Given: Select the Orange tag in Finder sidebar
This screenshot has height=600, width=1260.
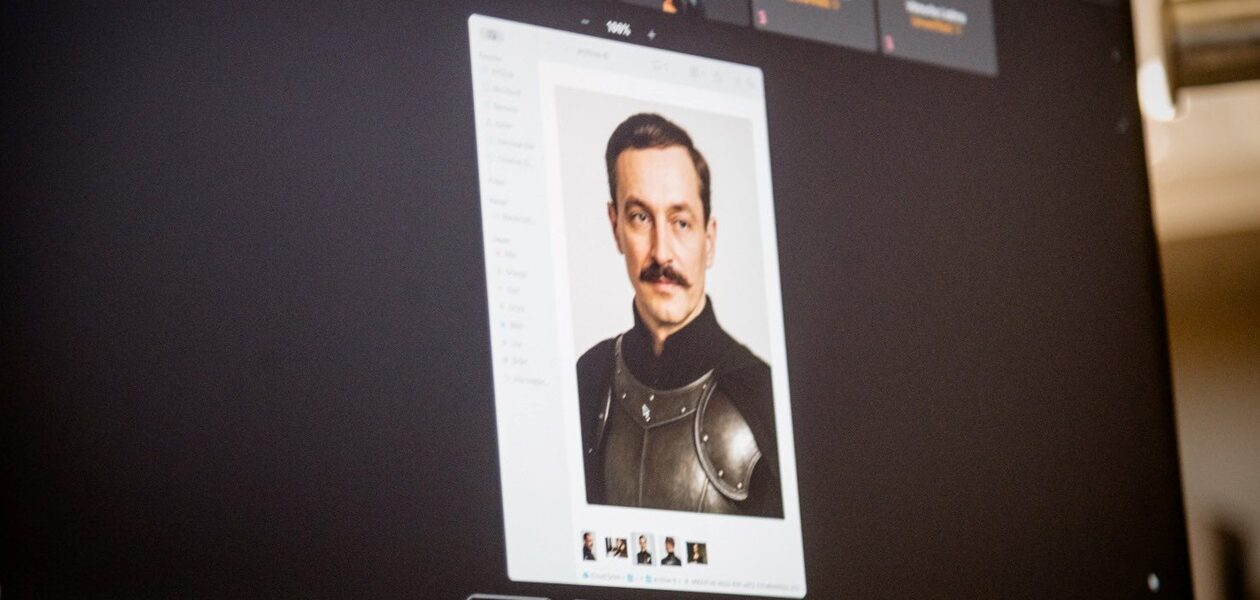Looking at the screenshot, I should (x=511, y=273).
